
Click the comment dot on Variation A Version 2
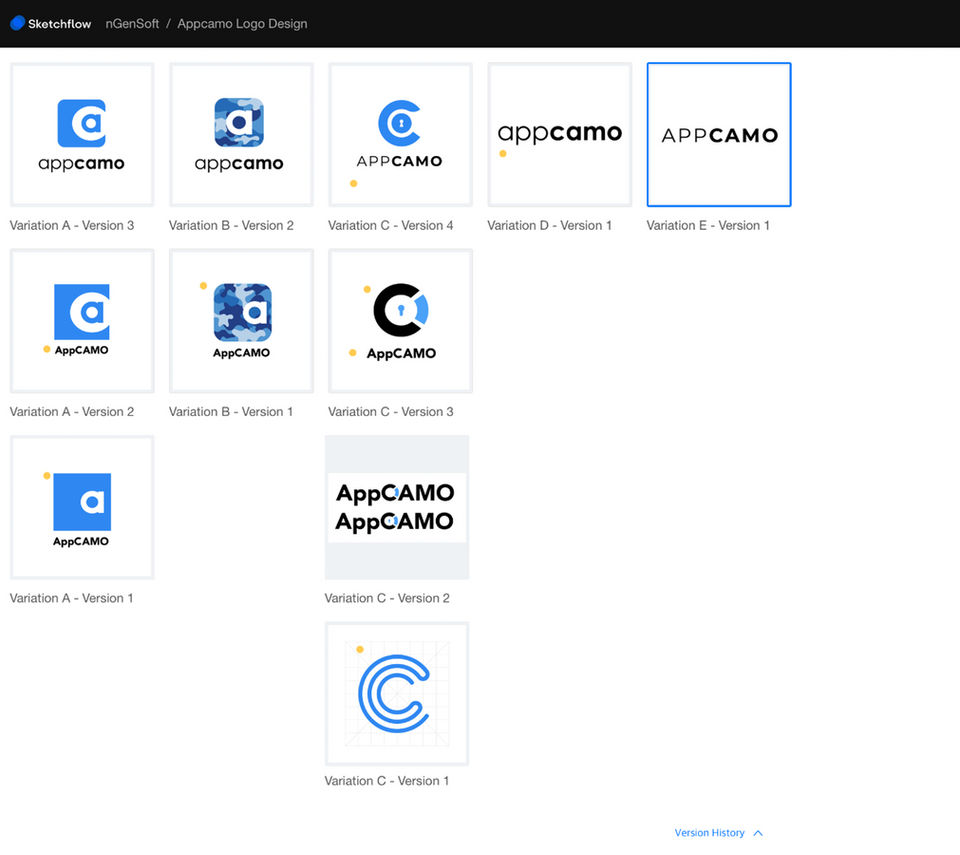47,349
